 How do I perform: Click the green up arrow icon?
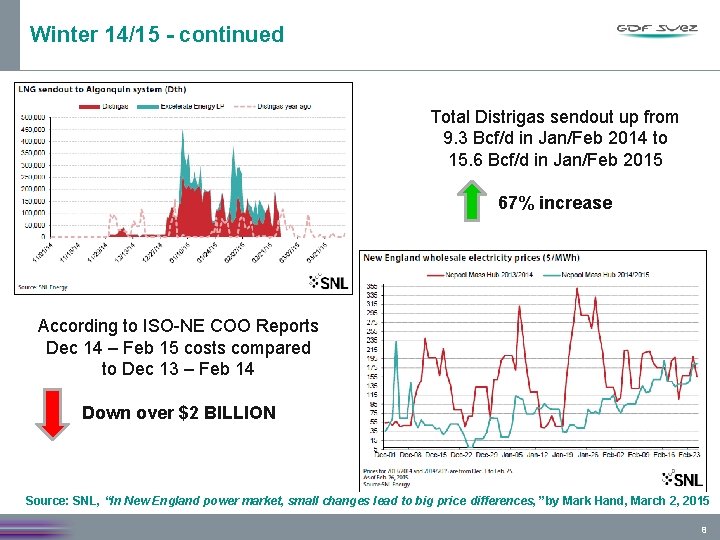pos(472,201)
